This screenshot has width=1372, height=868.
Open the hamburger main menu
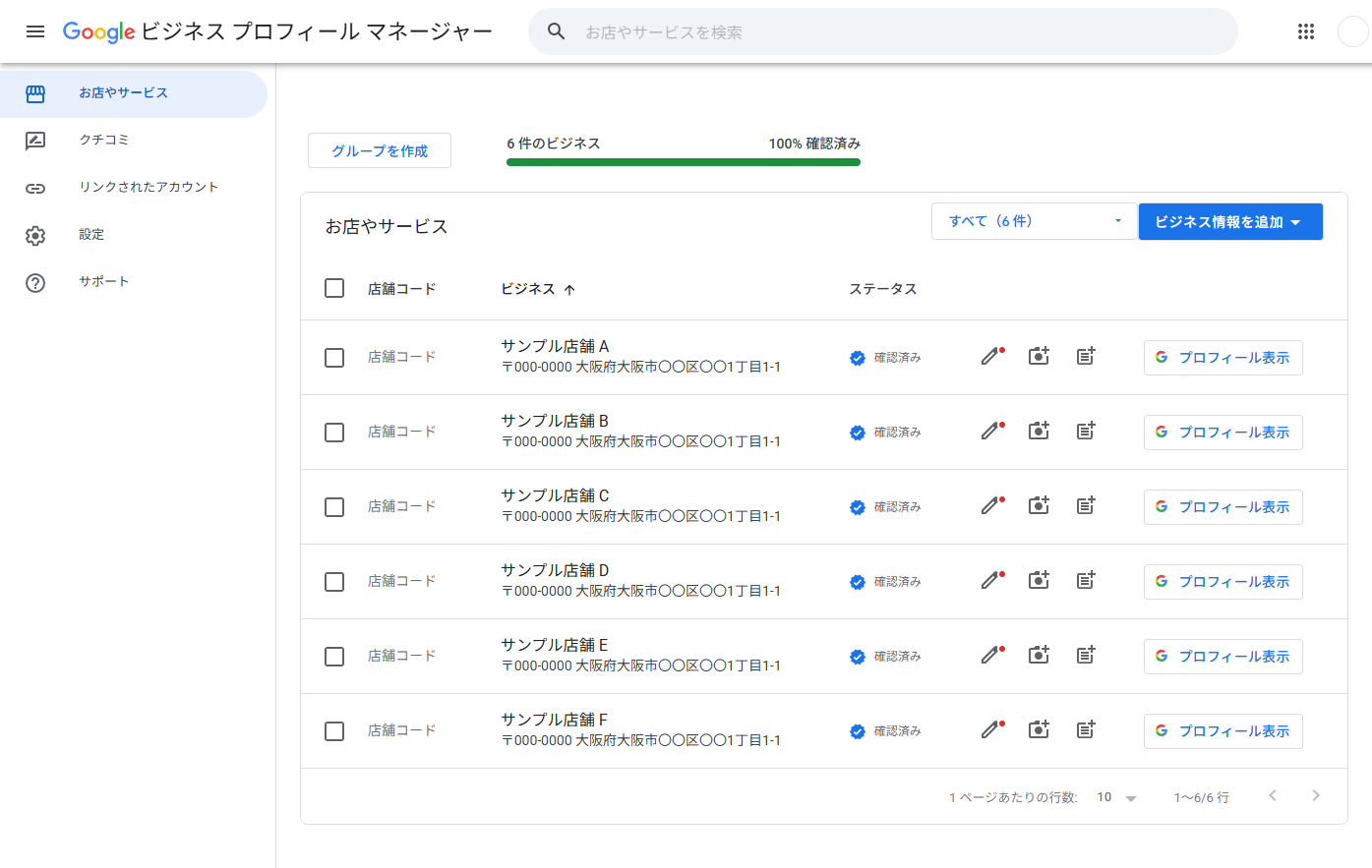[35, 31]
